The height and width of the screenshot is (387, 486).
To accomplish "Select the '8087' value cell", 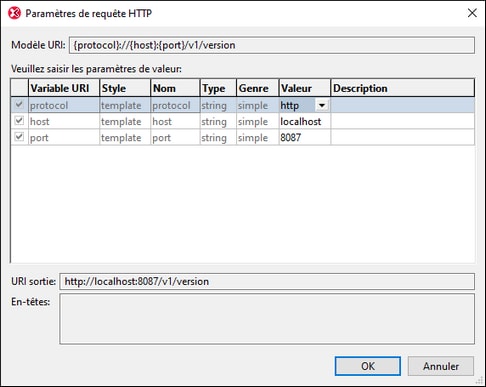I will [x=305, y=138].
